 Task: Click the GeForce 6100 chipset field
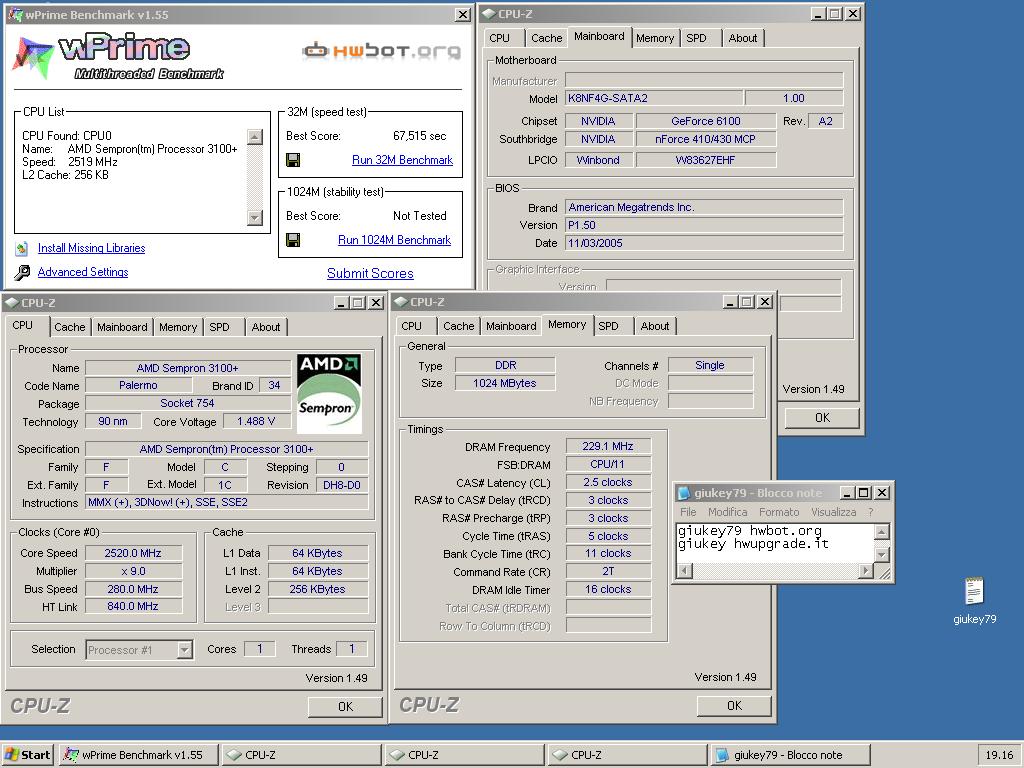coord(706,121)
